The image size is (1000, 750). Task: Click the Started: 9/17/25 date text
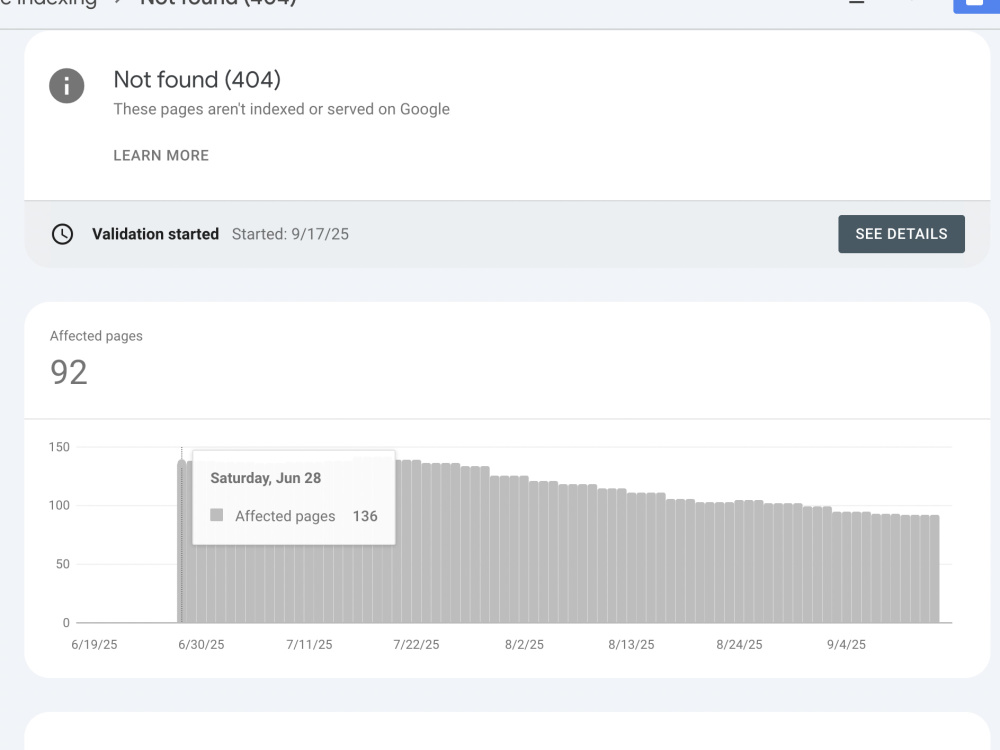click(x=290, y=234)
